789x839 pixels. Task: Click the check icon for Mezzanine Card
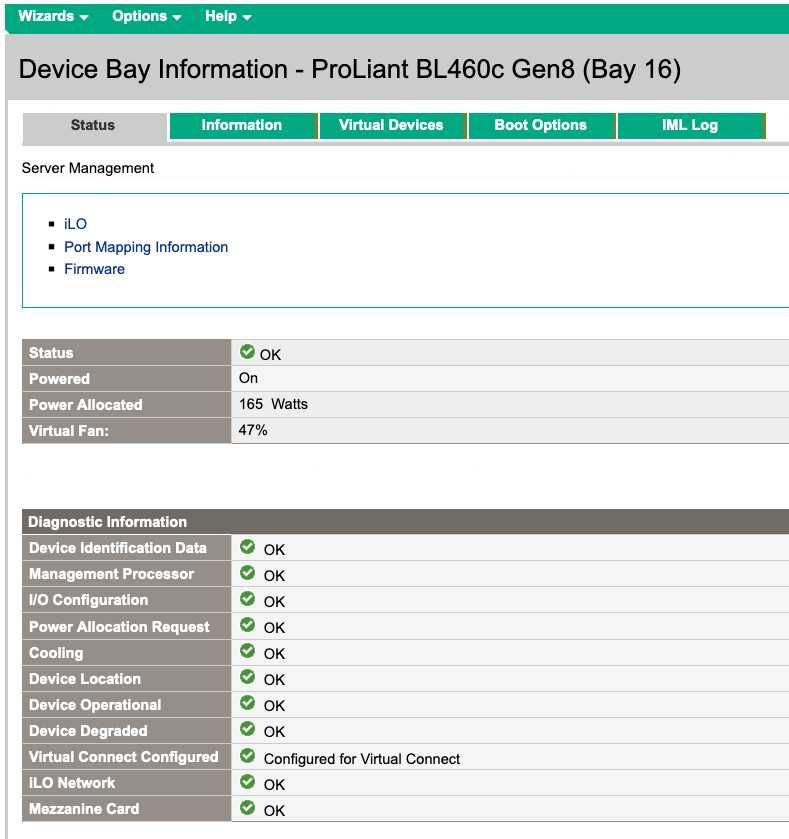247,807
